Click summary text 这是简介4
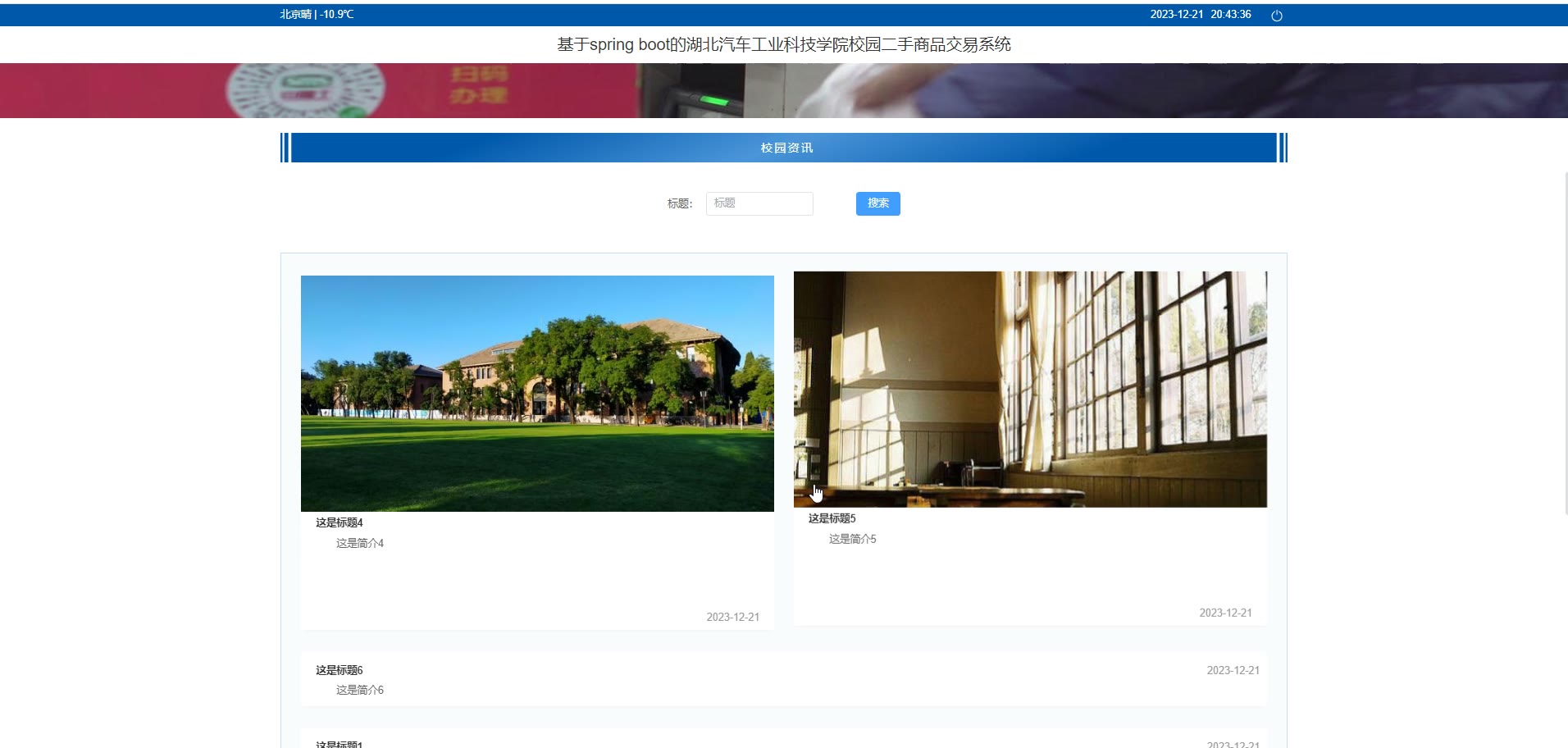This screenshot has width=1568, height=748. click(x=360, y=543)
